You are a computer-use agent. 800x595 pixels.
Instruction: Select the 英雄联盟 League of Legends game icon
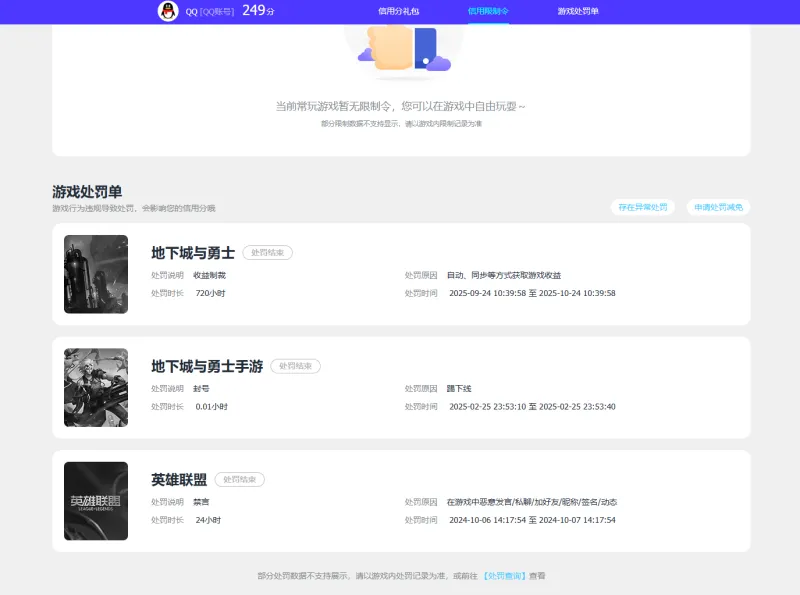click(x=96, y=501)
